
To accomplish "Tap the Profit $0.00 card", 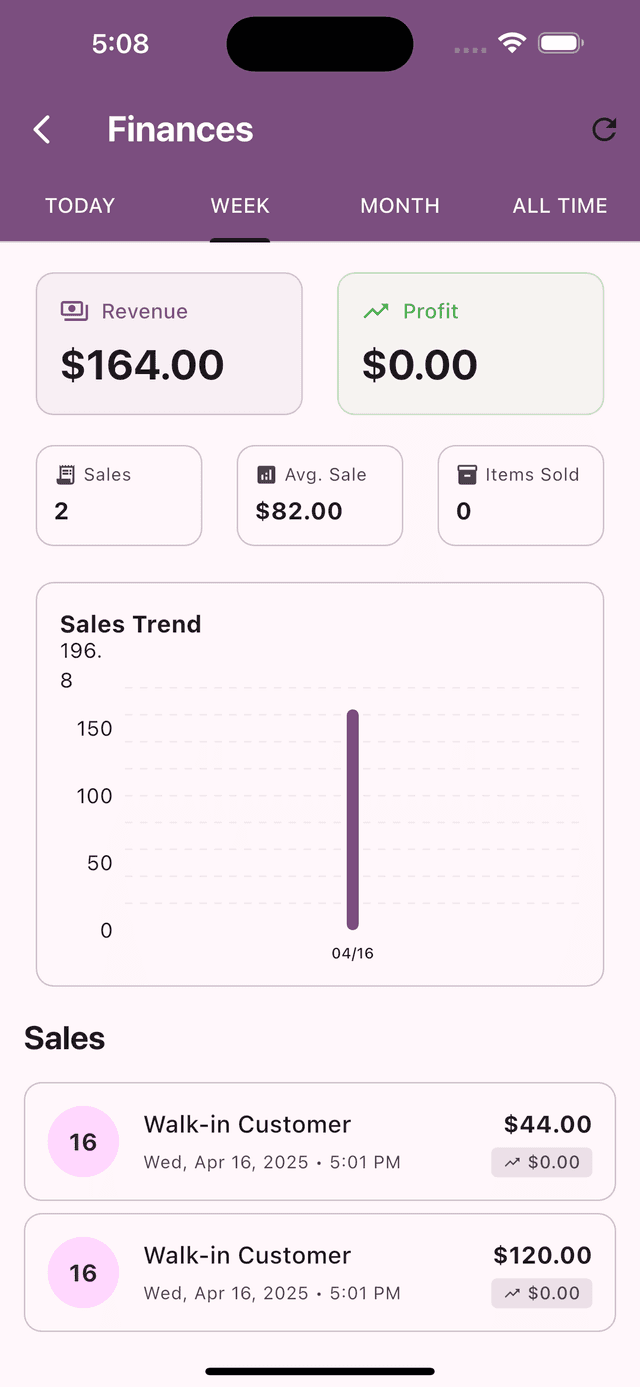I will tap(470, 343).
